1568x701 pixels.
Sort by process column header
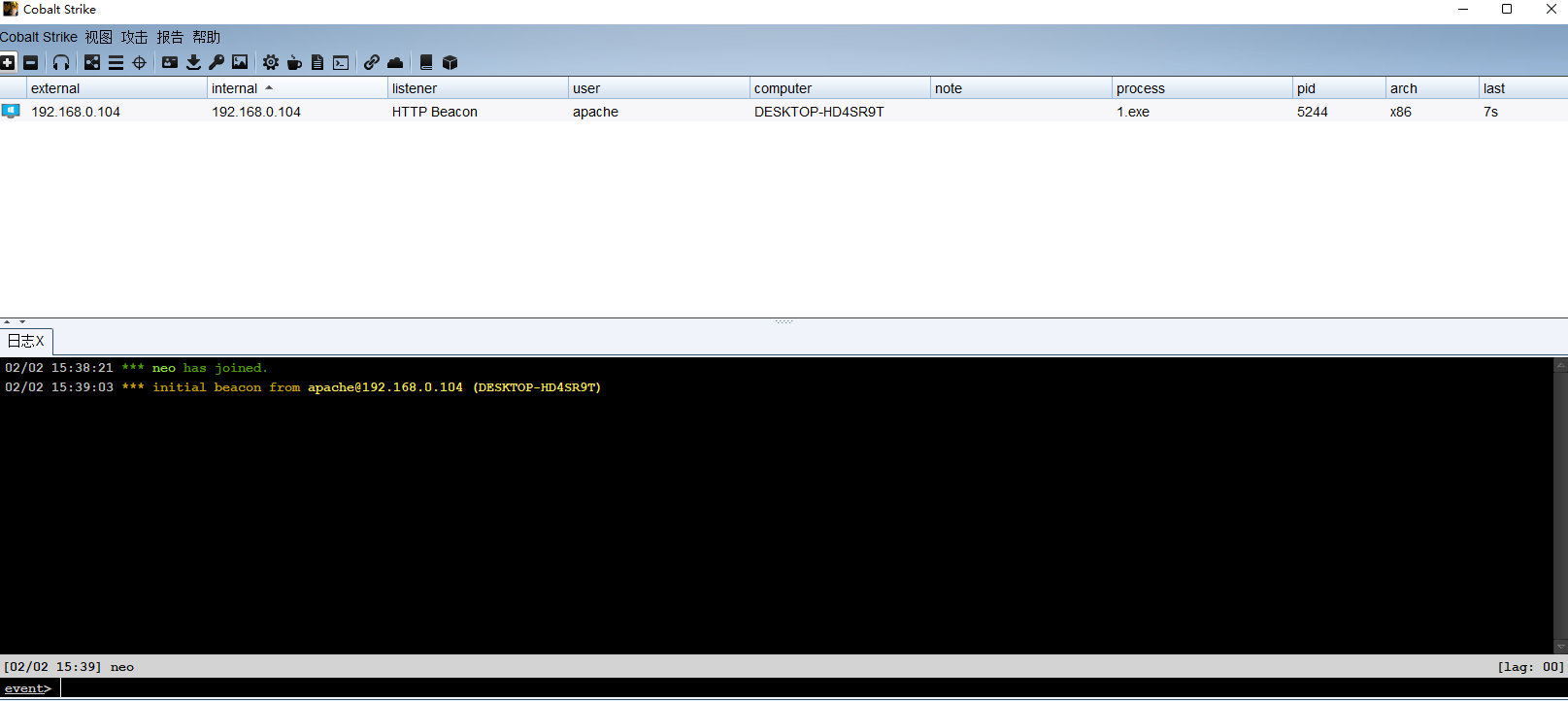(x=1202, y=88)
